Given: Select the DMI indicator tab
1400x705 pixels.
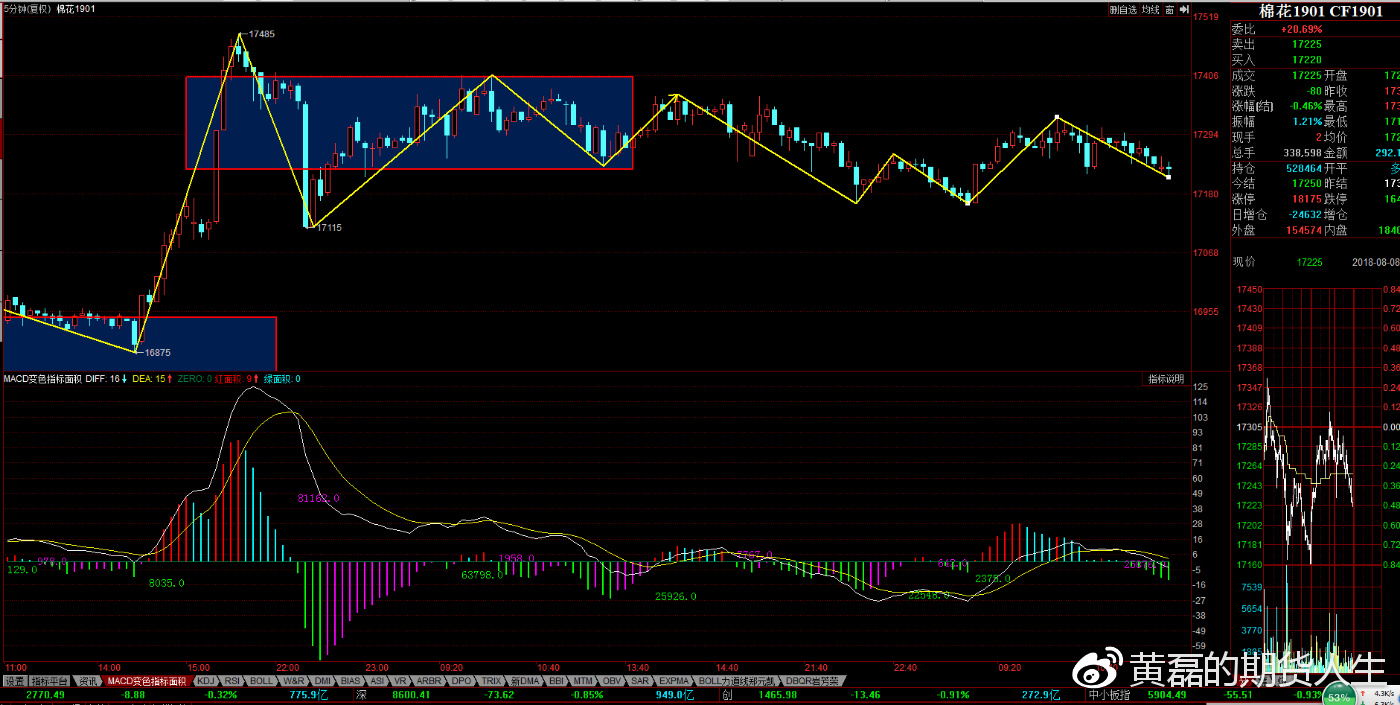Looking at the screenshot, I should [x=323, y=681].
